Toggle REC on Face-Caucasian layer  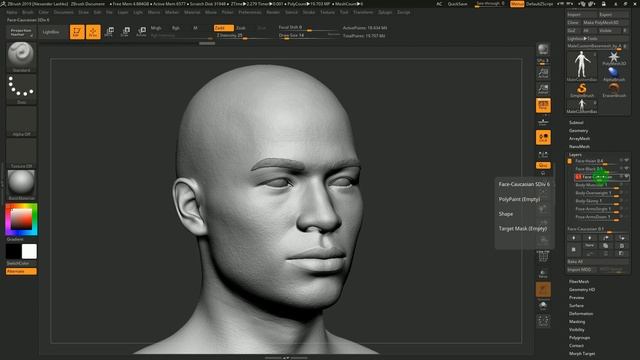click(x=578, y=177)
